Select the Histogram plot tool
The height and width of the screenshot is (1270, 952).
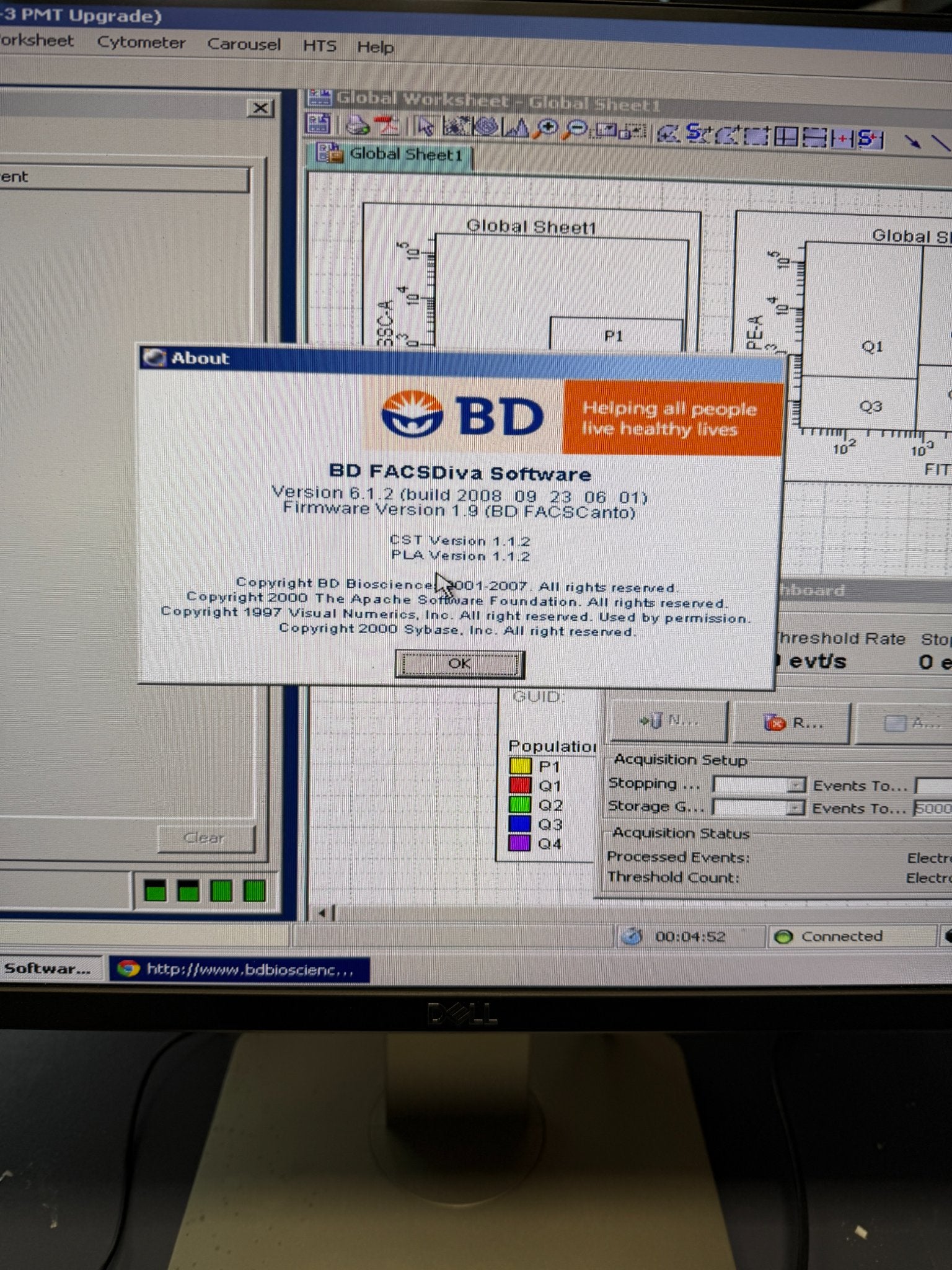click(516, 128)
